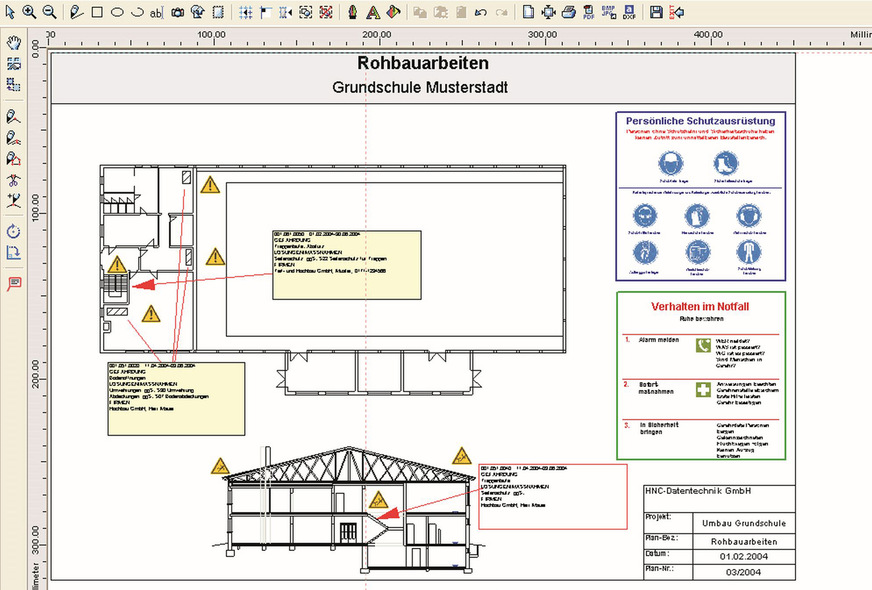
Task: Activate the Zoom Out magnifier tool
Action: 48,11
